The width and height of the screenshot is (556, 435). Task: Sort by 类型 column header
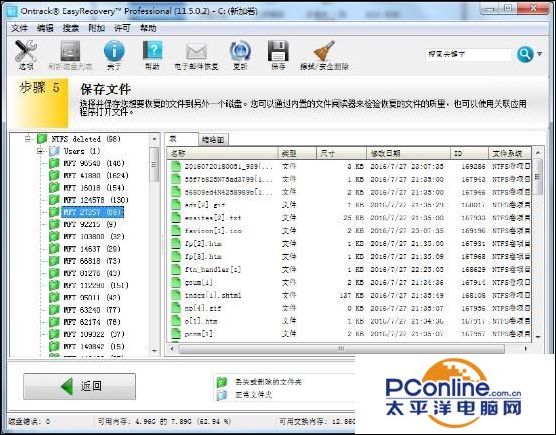[297, 153]
